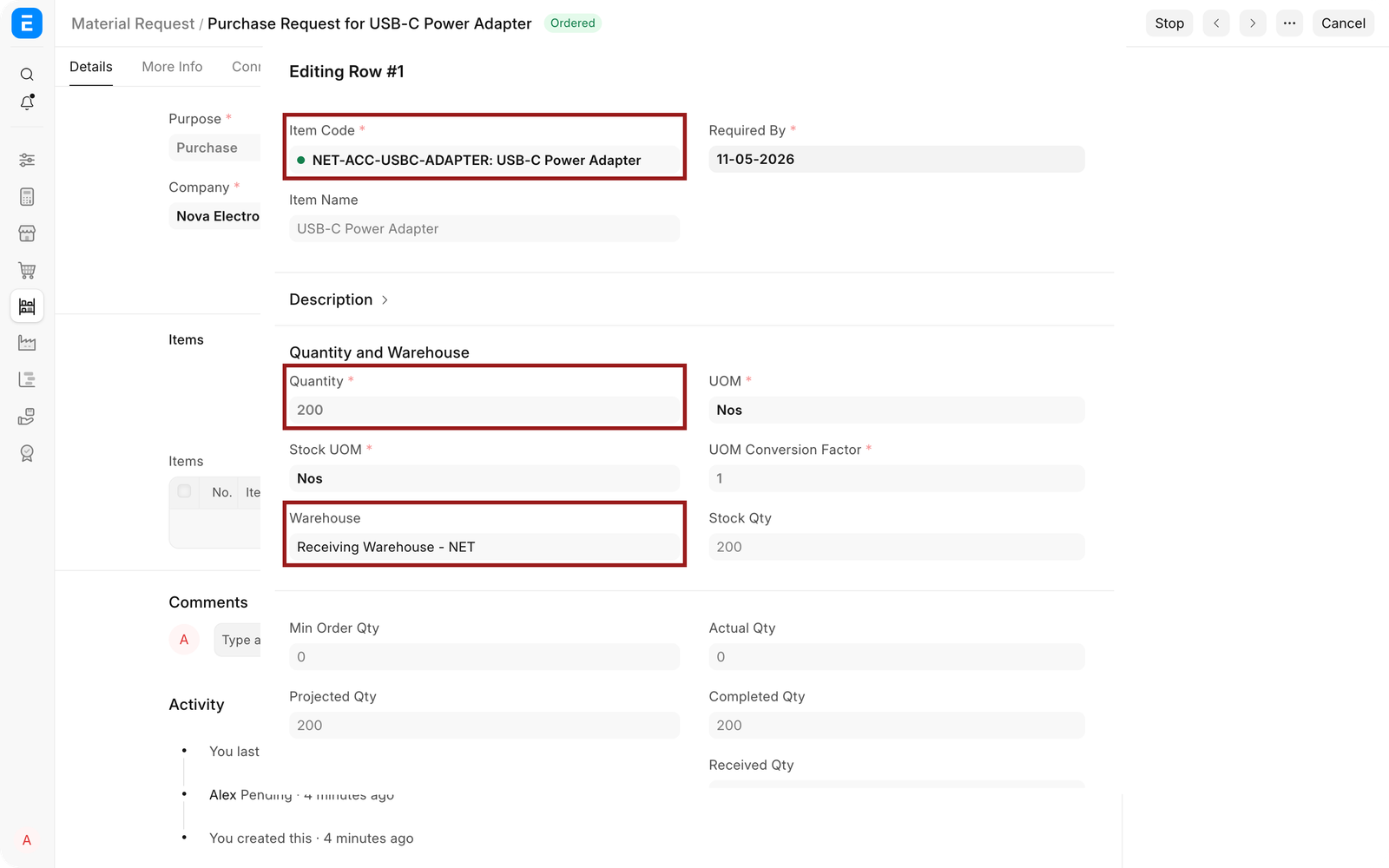Switch to the Details tab
The width and height of the screenshot is (1389, 868).
[91, 67]
